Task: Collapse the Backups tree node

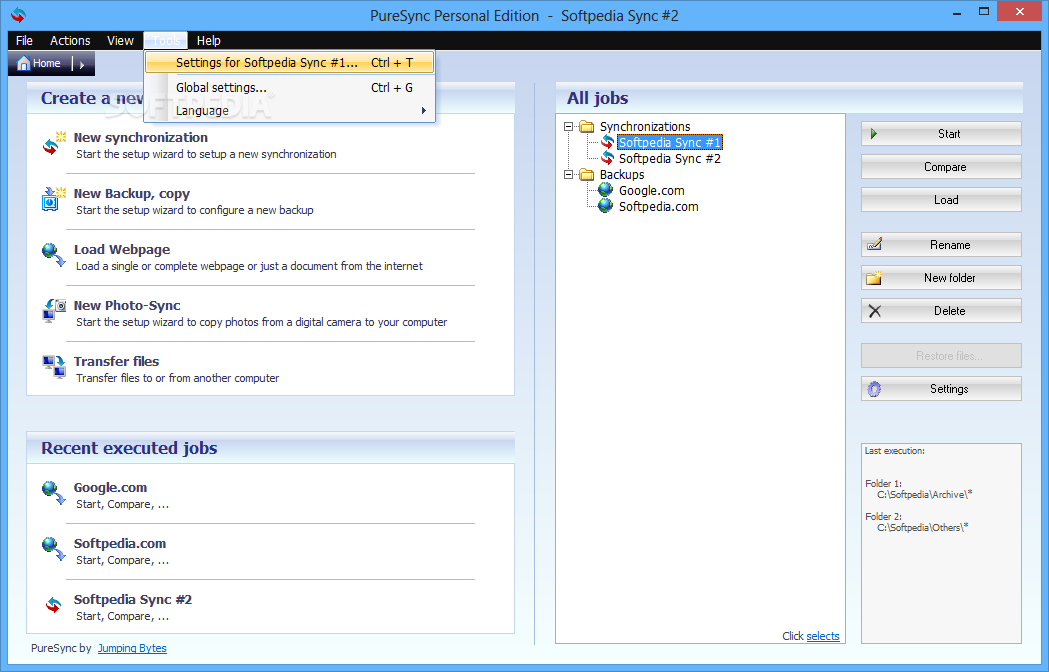Action: [569, 175]
